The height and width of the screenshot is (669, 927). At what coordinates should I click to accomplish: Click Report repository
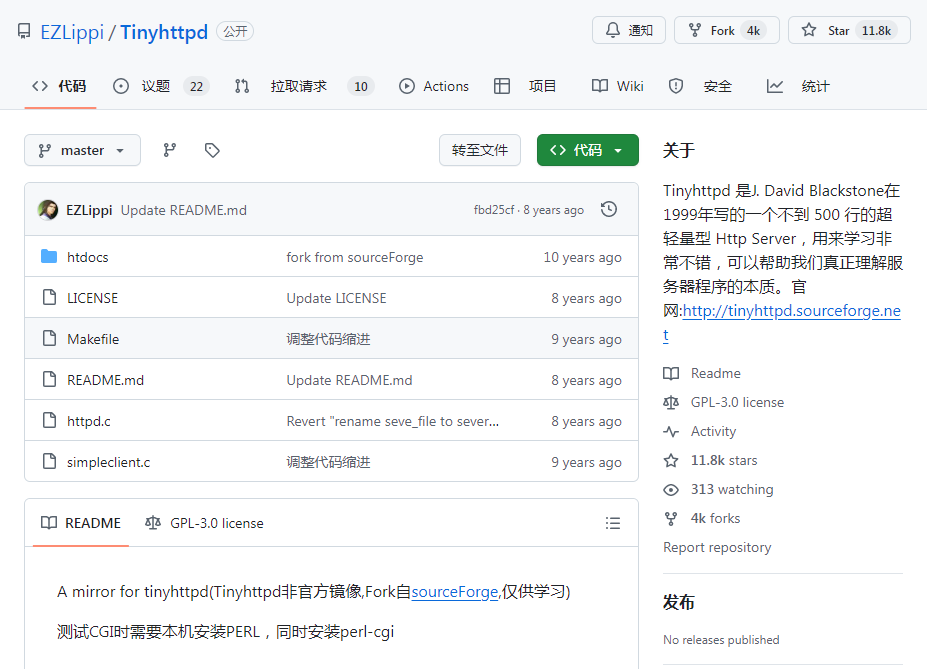717,547
